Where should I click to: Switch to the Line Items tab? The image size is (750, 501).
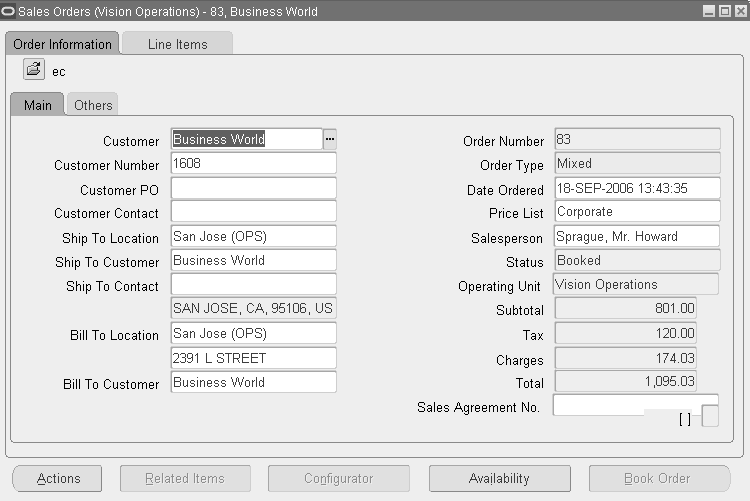[177, 44]
